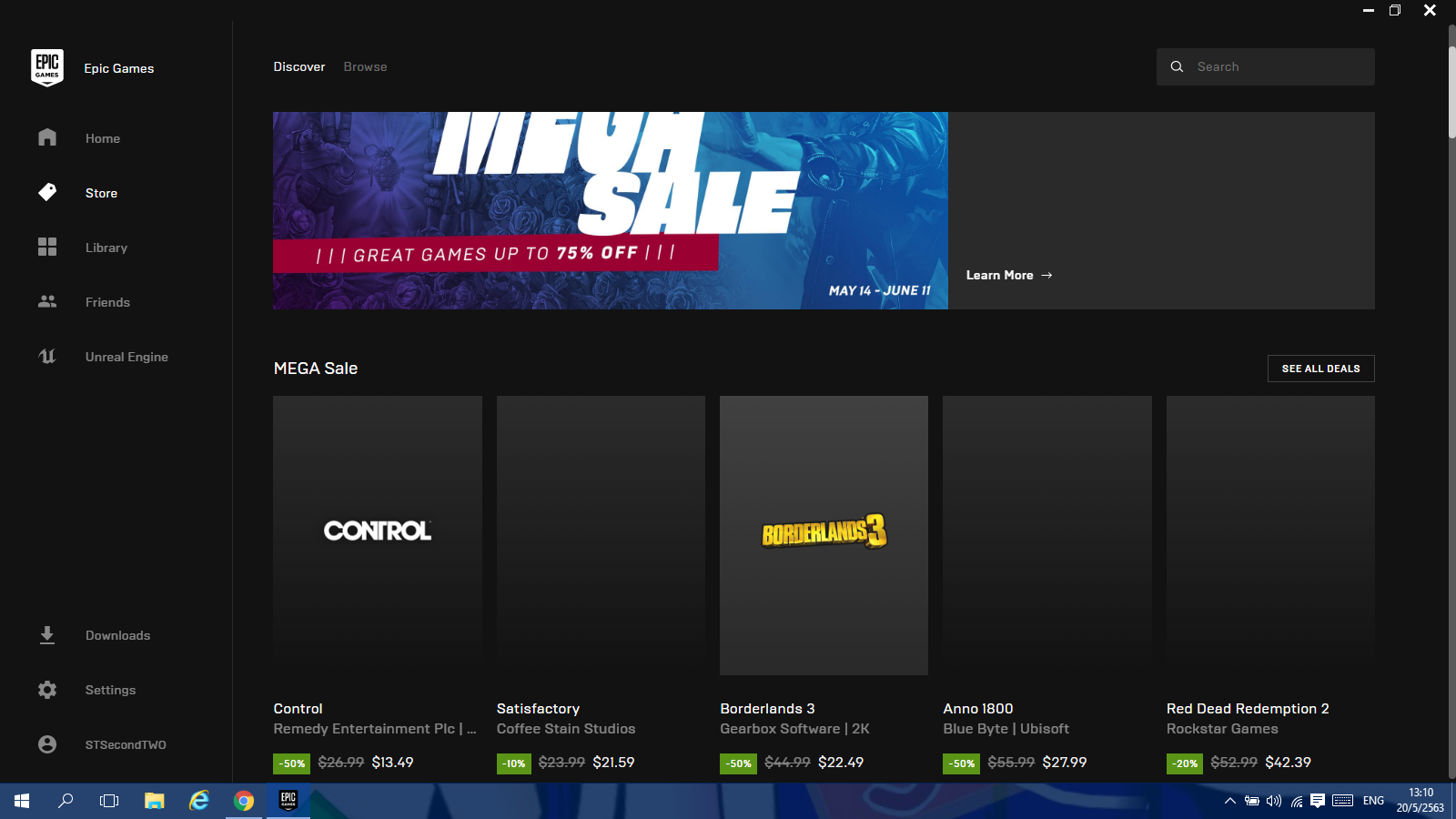Image resolution: width=1456 pixels, height=819 pixels.
Task: Open the Library grid icon
Action: click(x=47, y=247)
